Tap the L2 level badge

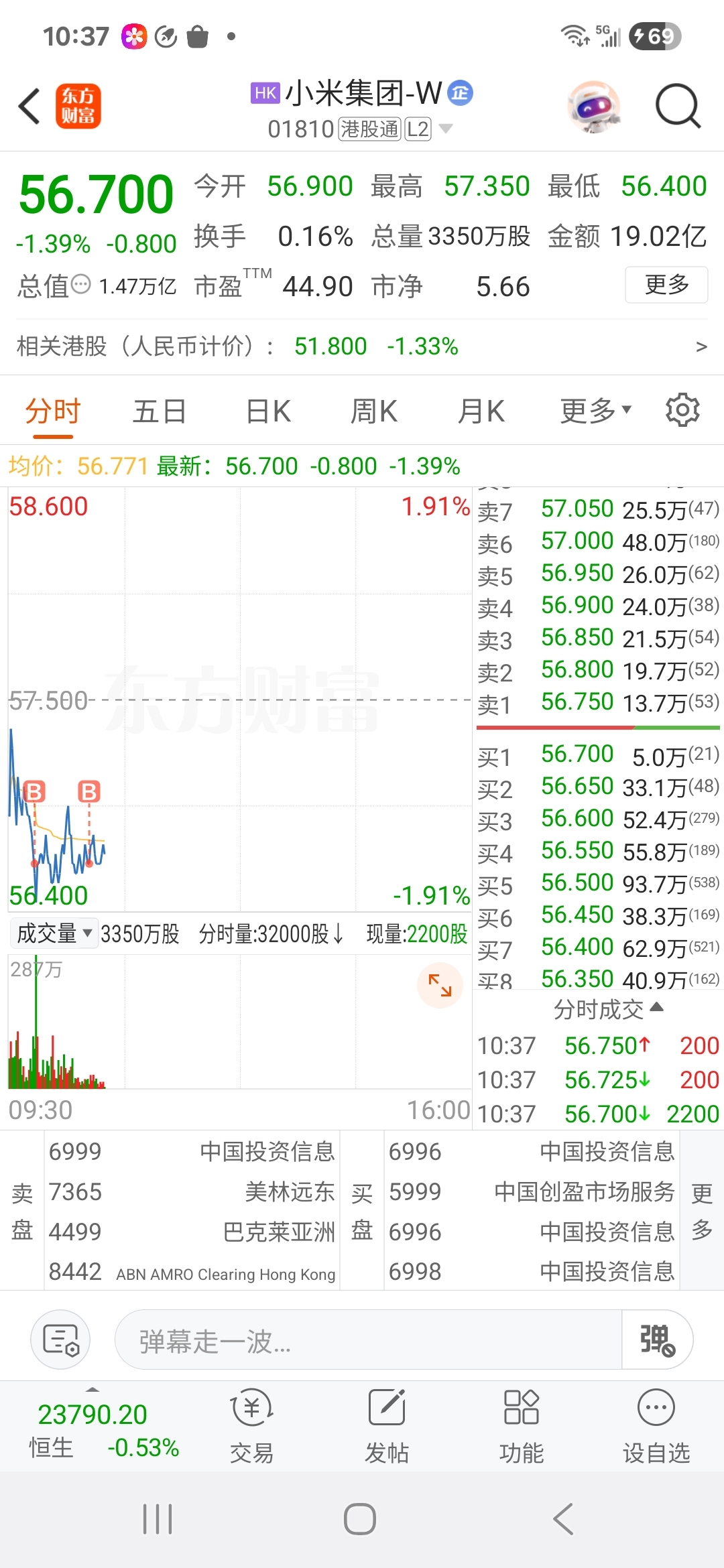coord(418,129)
